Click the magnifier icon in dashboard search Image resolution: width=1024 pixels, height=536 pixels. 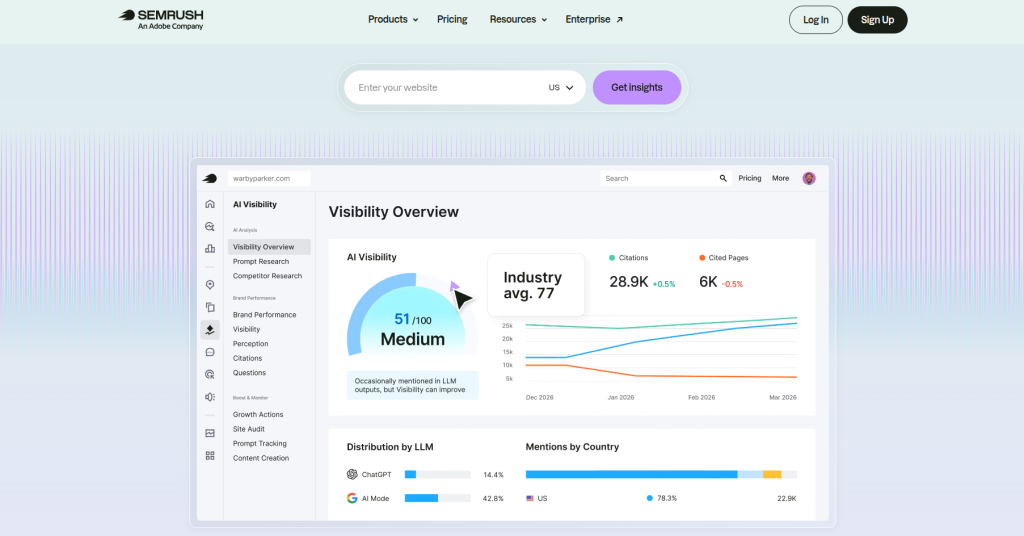pos(723,178)
